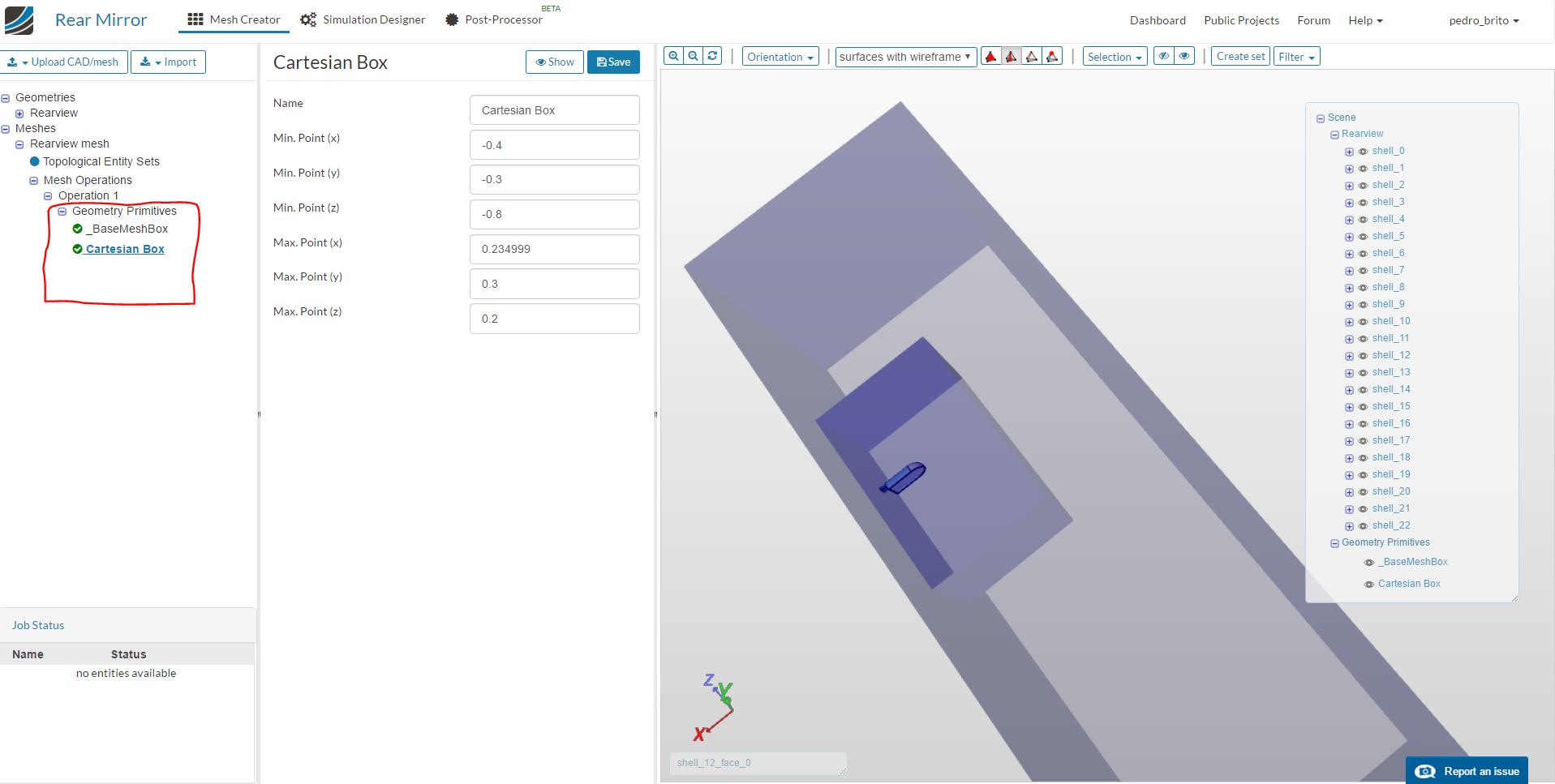
Task: Open the Import dropdown
Action: pyautogui.click(x=168, y=62)
